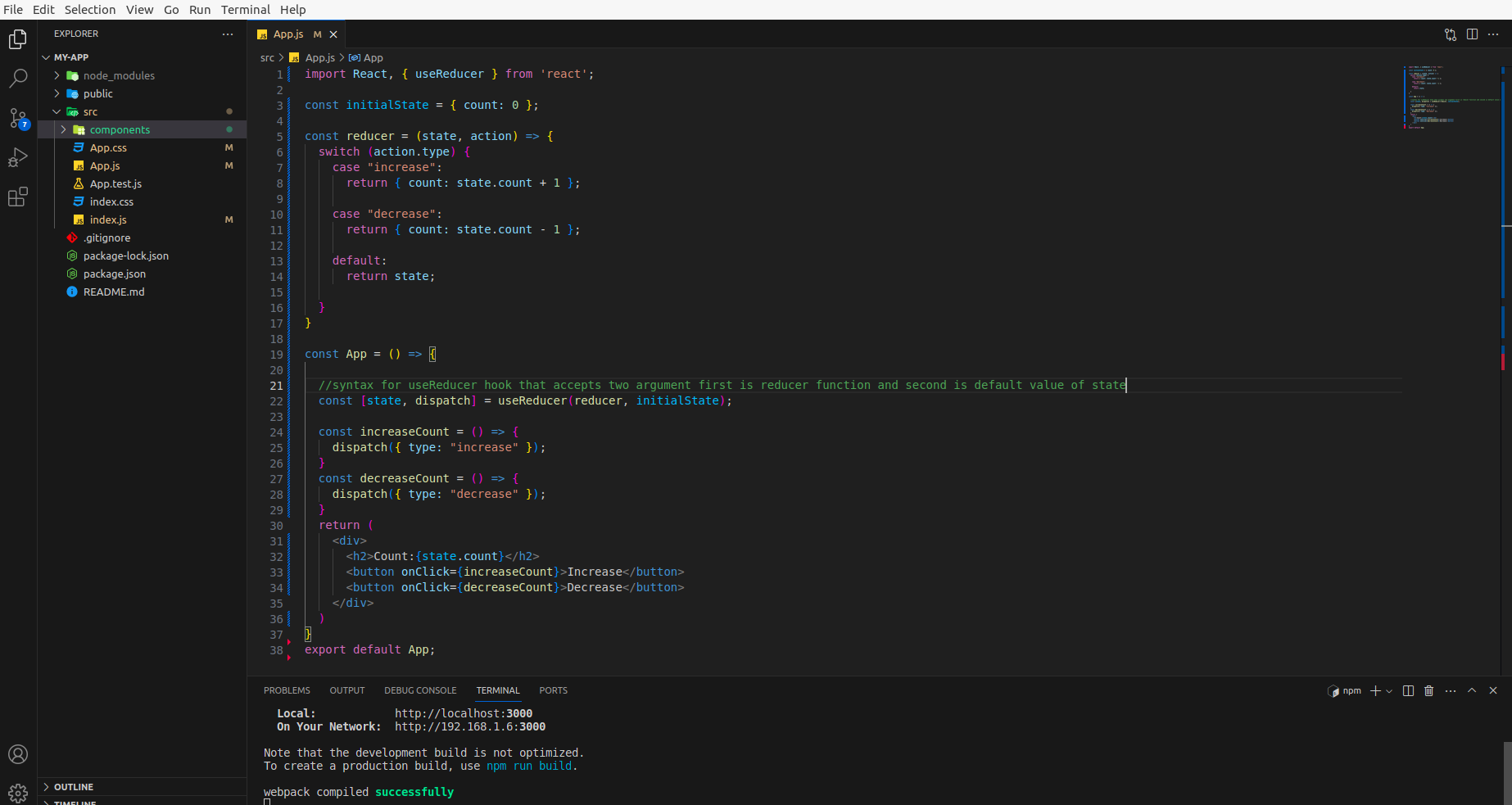This screenshot has width=1512, height=805.
Task: Open the Search view in activity bar
Action: pyautogui.click(x=18, y=79)
